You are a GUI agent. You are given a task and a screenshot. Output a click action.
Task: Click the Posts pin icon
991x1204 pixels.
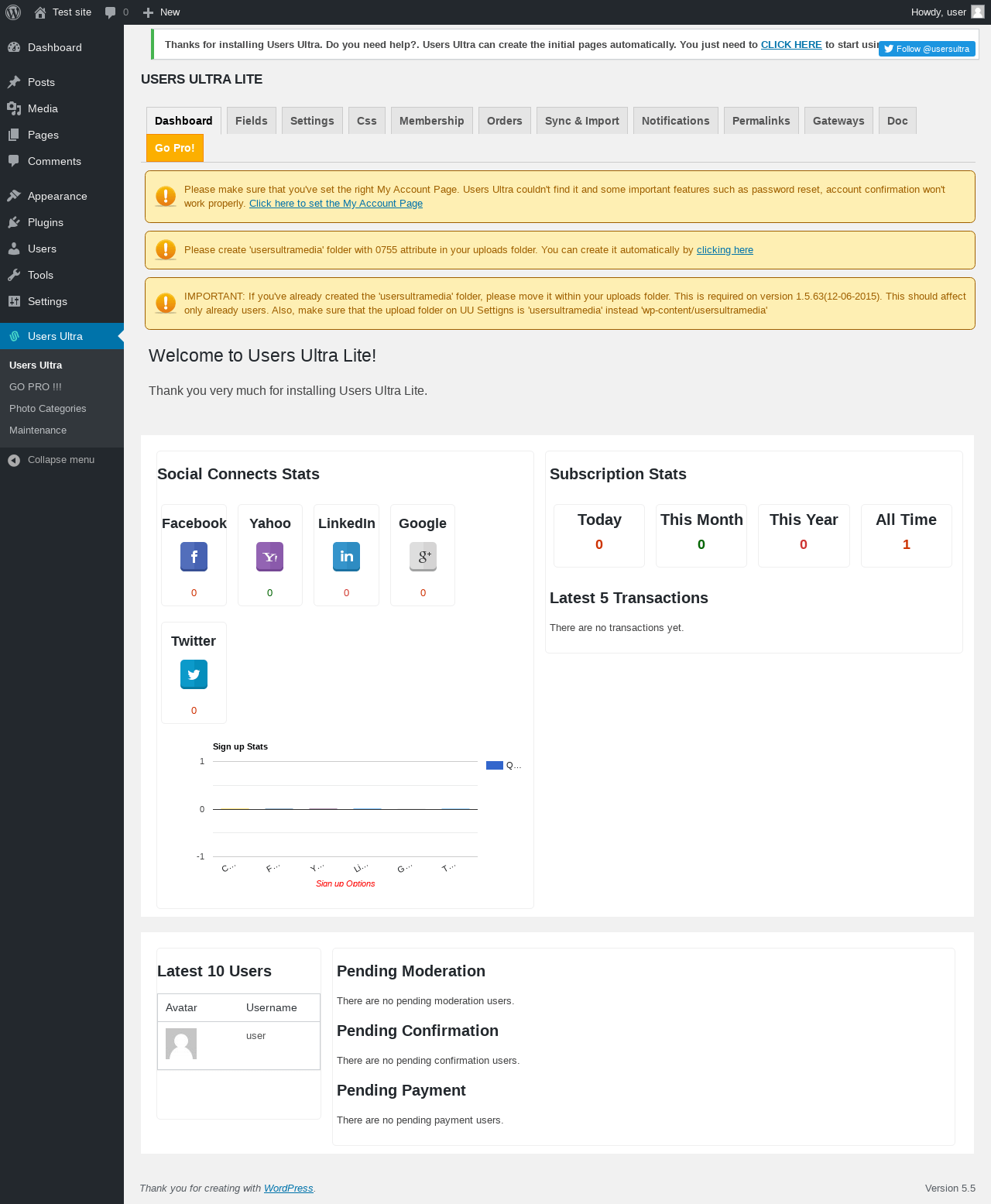pos(14,82)
